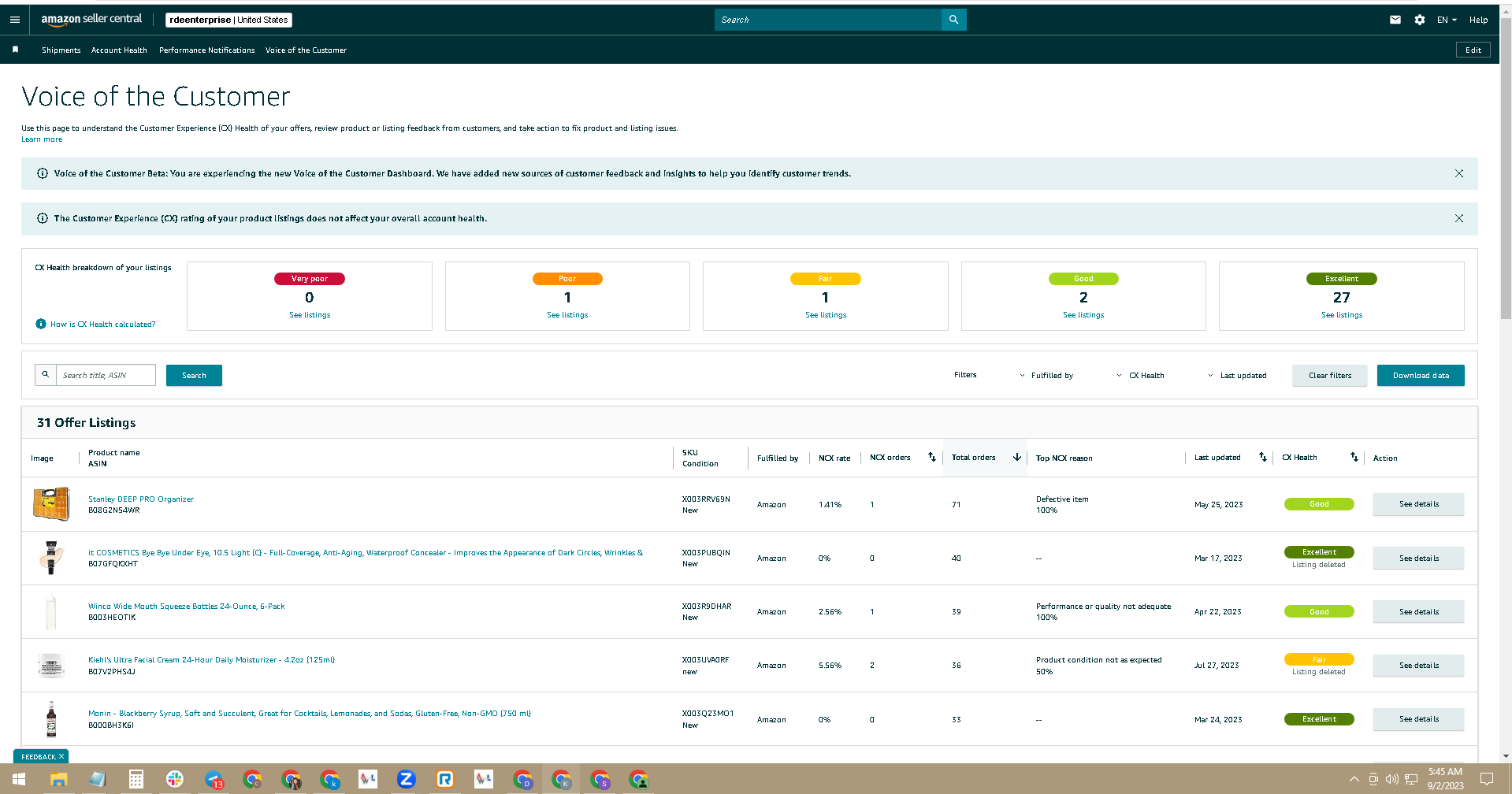Screen dimensions: 1512x794
Task: Open How is CX Health calculated link
Action: (103, 325)
